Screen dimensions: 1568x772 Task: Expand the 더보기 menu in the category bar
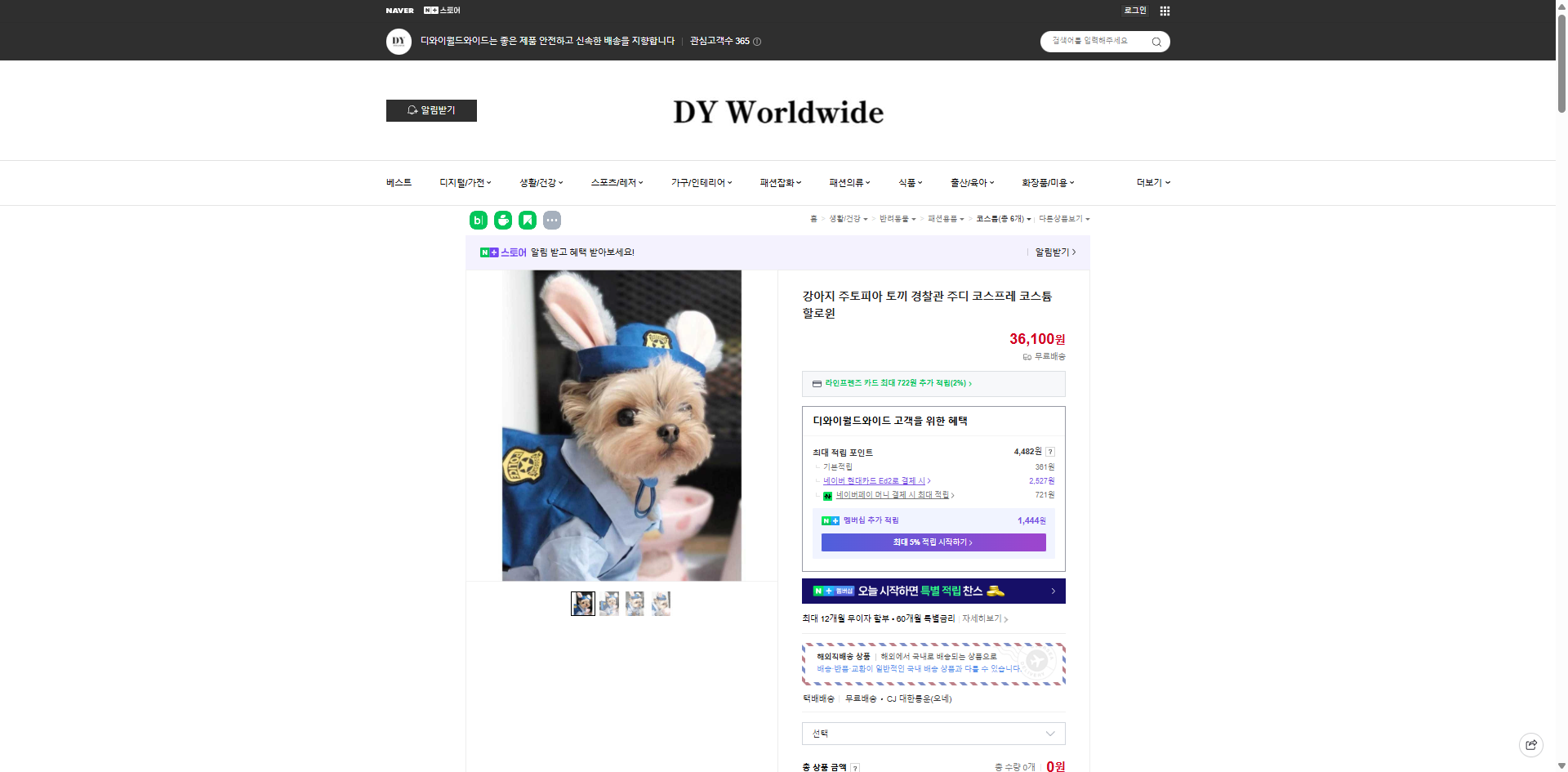1151,182
